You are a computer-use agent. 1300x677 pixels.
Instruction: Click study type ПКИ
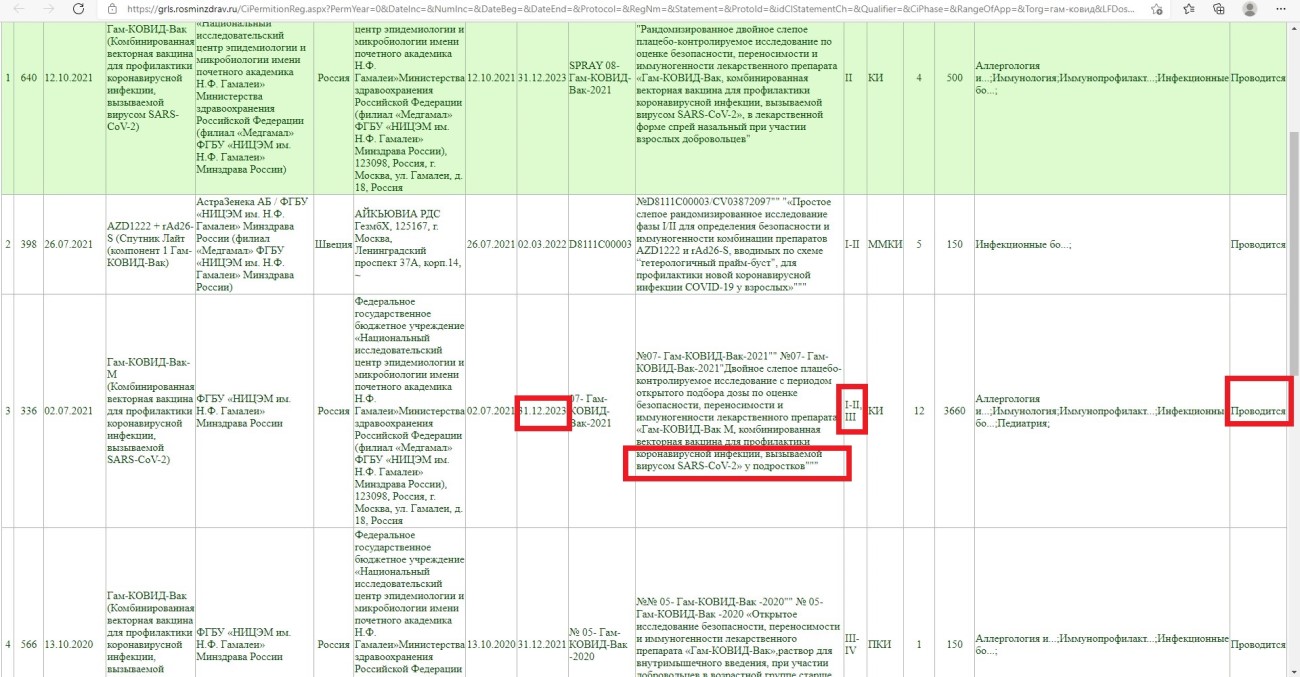click(880, 645)
